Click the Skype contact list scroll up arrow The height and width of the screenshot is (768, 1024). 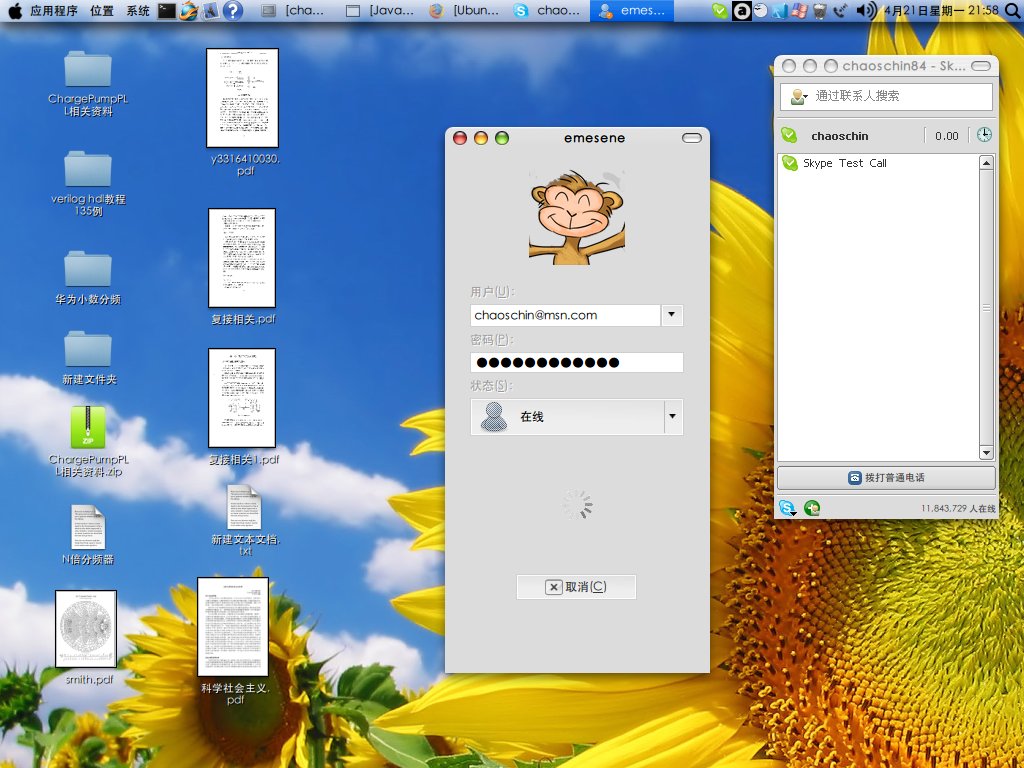pyautogui.click(x=986, y=162)
